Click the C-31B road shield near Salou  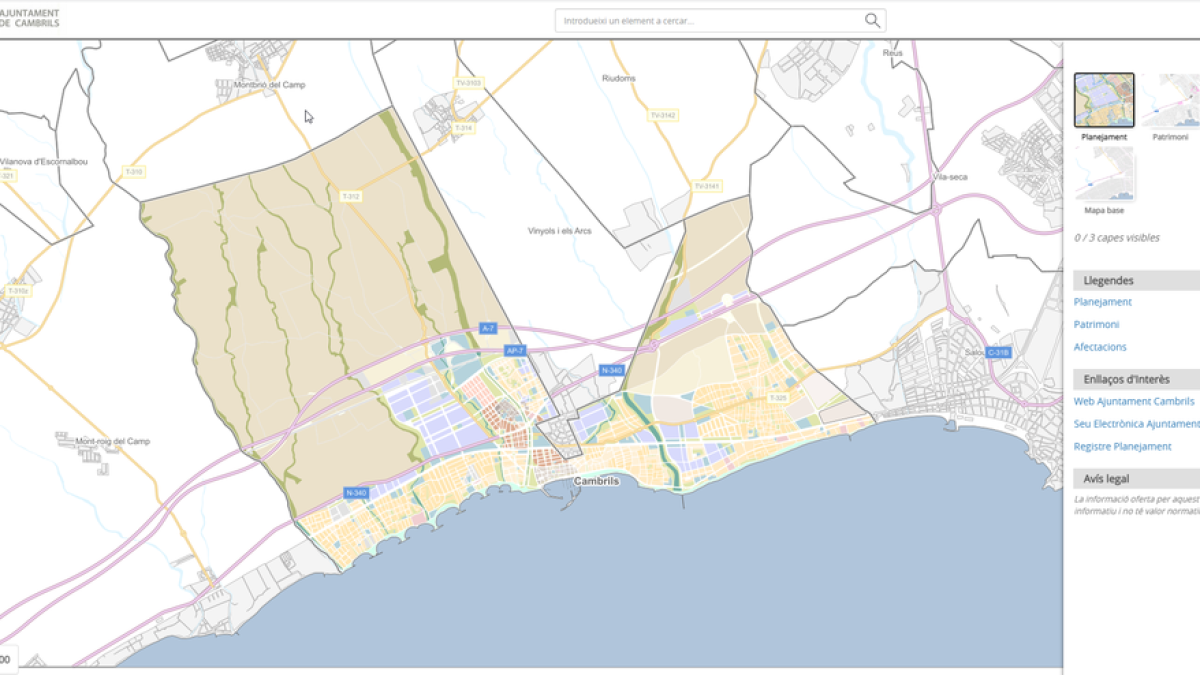[x=997, y=351]
